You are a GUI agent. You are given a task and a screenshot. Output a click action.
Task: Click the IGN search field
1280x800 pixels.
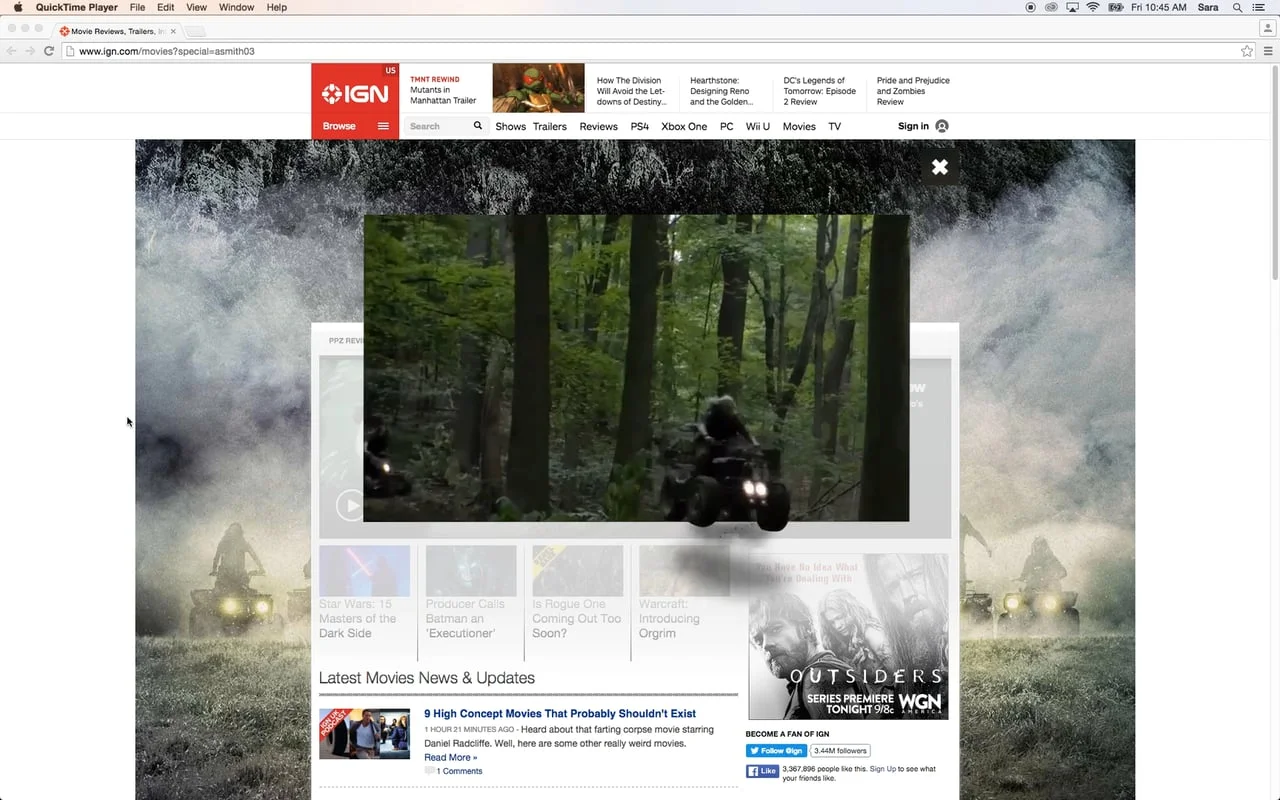pos(438,126)
